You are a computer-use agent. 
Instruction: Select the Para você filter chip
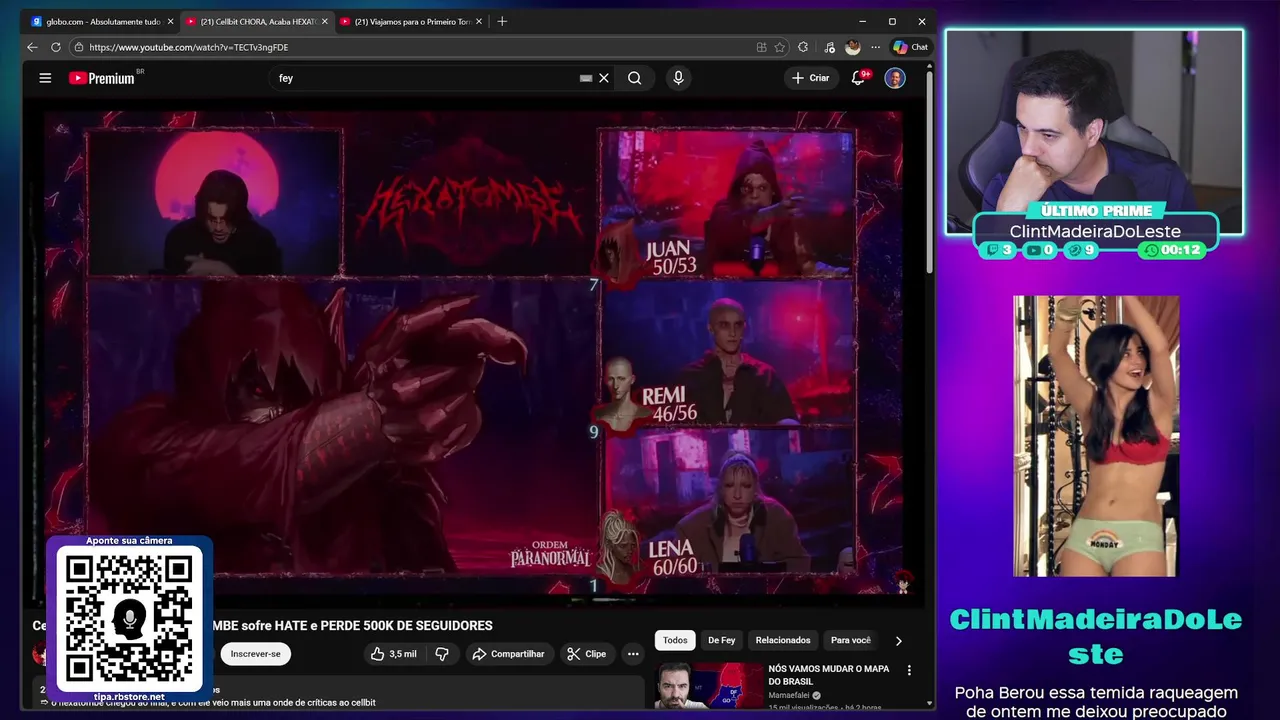[x=851, y=640]
